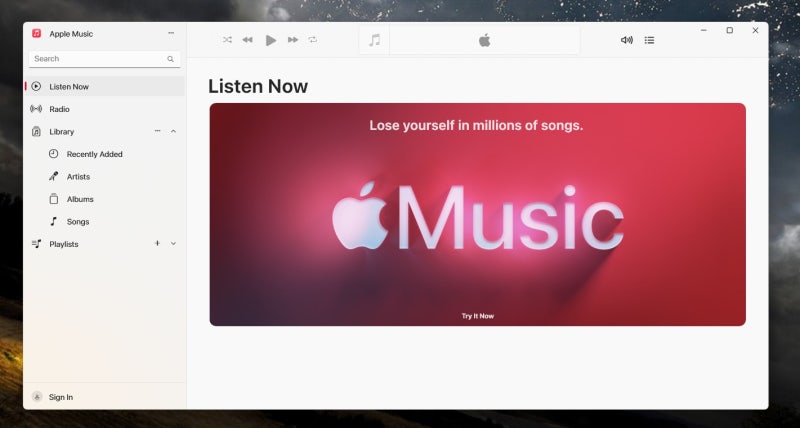
Task: Skip forward to the next track
Action: (293, 40)
